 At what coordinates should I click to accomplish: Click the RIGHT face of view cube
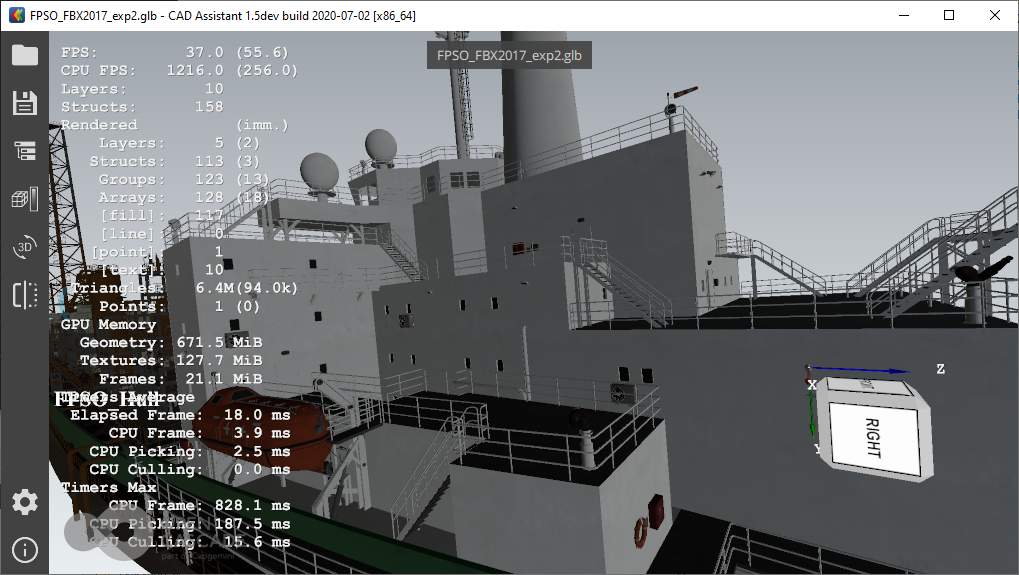(x=872, y=436)
